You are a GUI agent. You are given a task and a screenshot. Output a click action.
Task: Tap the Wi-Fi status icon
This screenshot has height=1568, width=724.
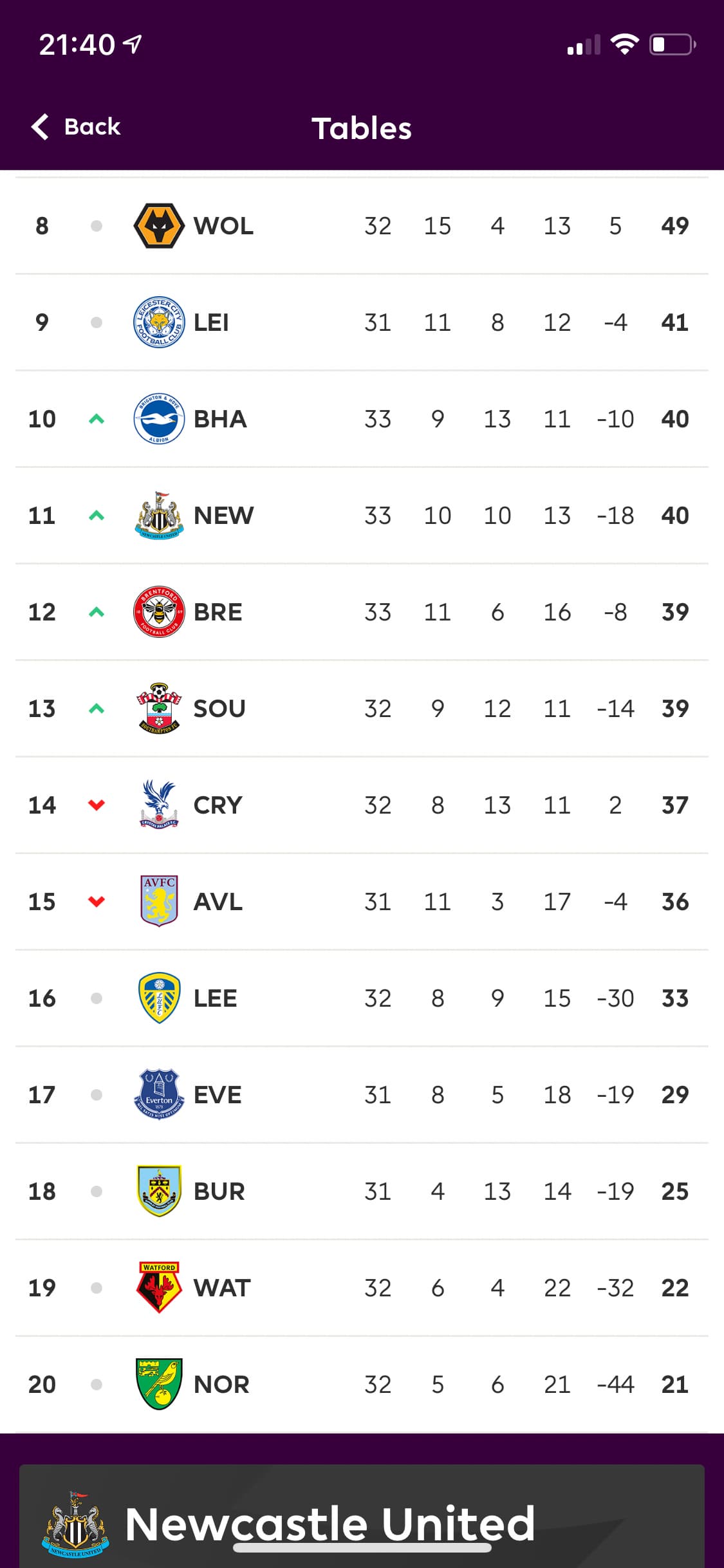coord(624,44)
